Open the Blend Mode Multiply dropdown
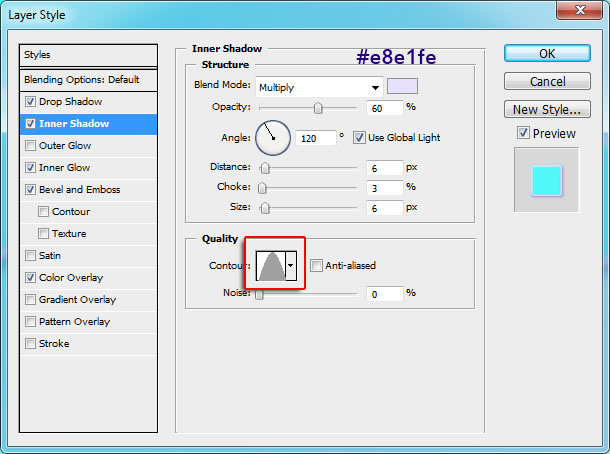Viewport: 610px width, 454px height. coord(319,87)
